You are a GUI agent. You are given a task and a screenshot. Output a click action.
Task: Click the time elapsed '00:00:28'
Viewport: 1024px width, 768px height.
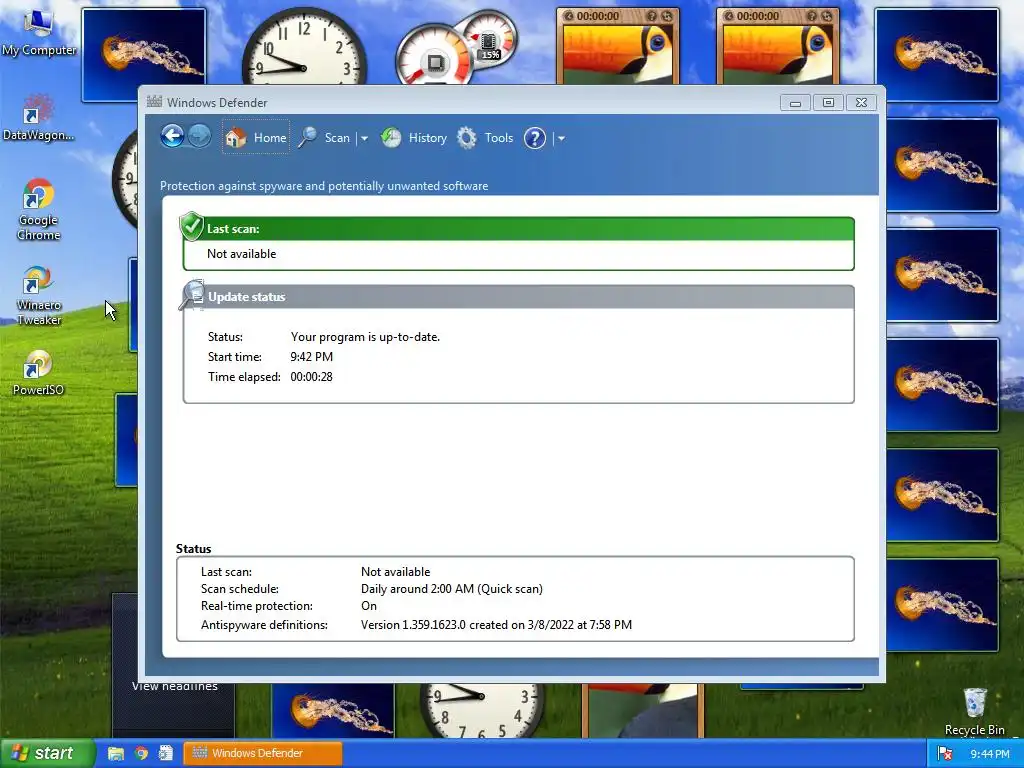[x=312, y=377]
